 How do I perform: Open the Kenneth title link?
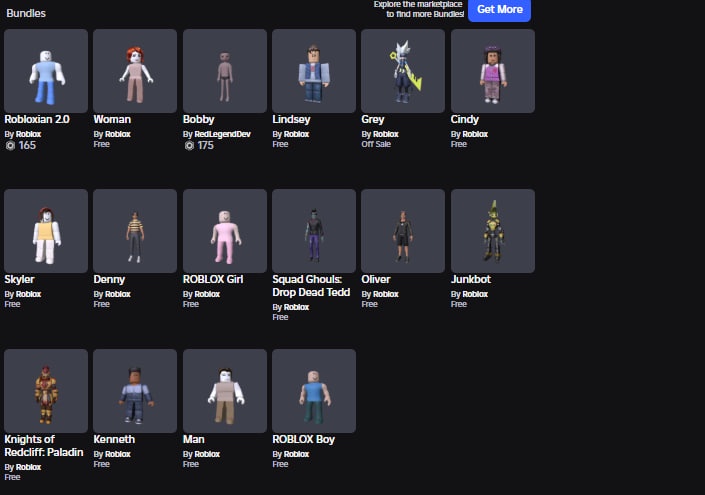click(114, 440)
